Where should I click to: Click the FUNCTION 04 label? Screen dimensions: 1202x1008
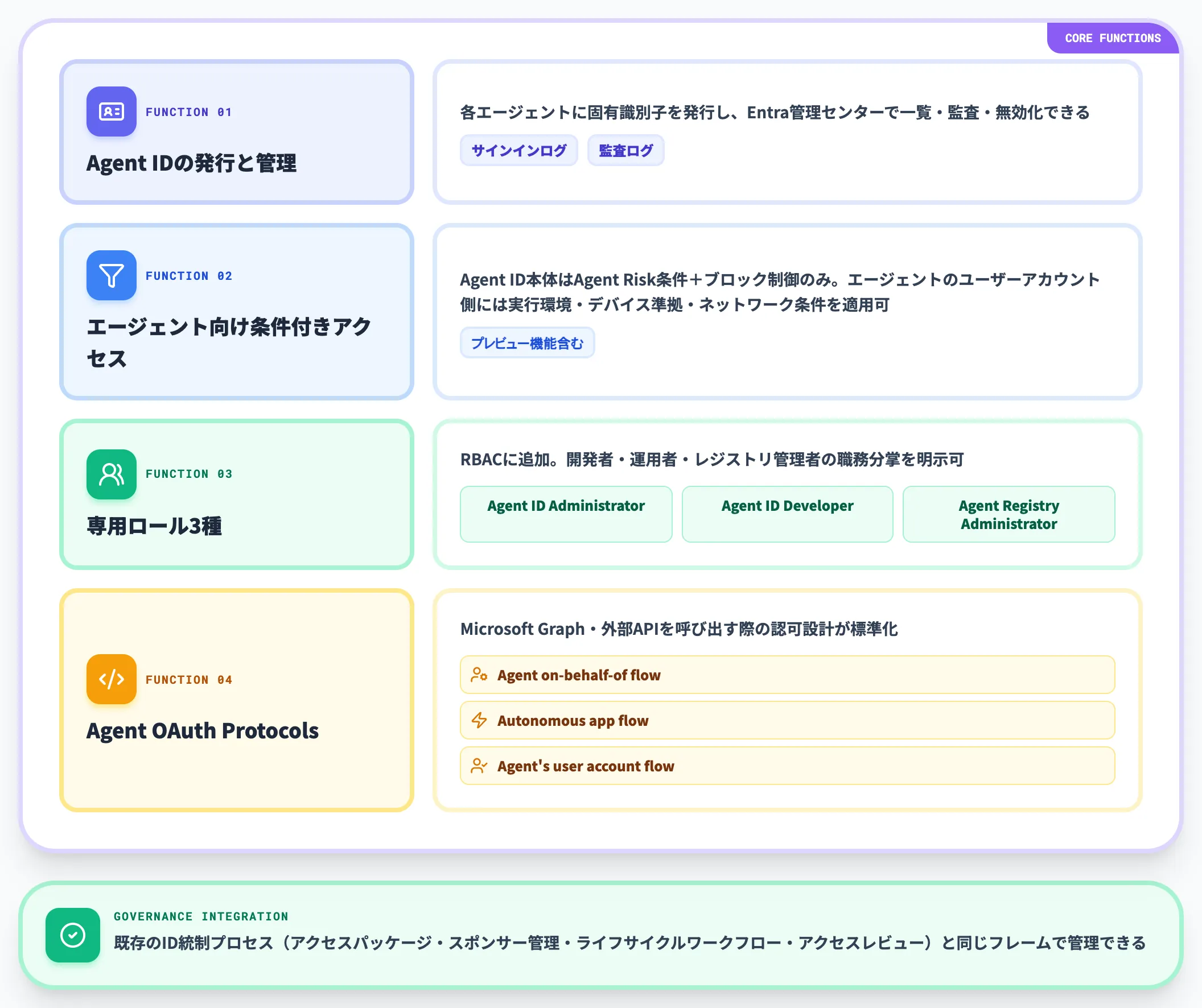189,680
